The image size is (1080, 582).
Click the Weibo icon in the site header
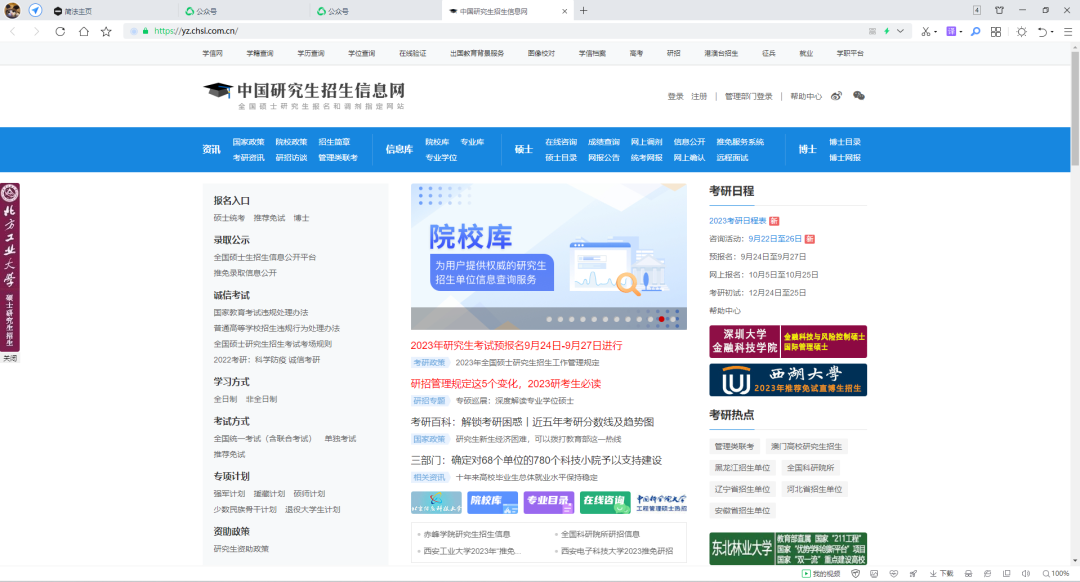[x=836, y=96]
